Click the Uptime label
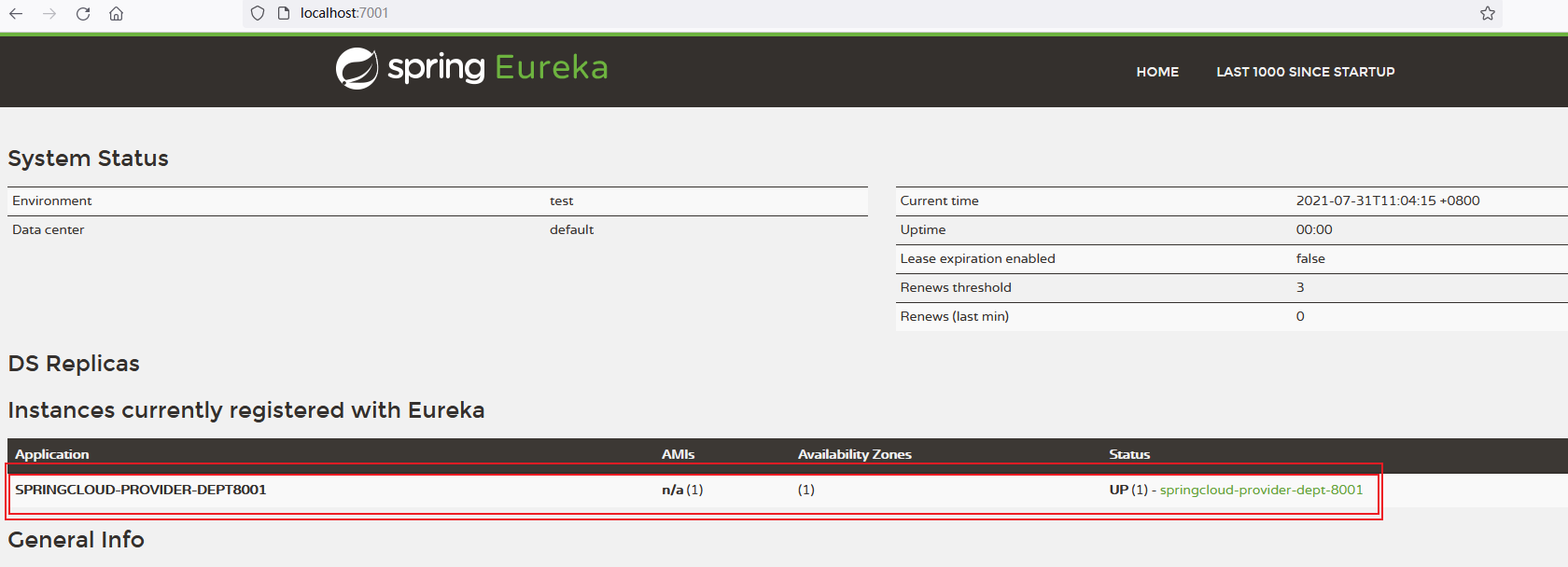The image size is (1568, 567). [923, 229]
